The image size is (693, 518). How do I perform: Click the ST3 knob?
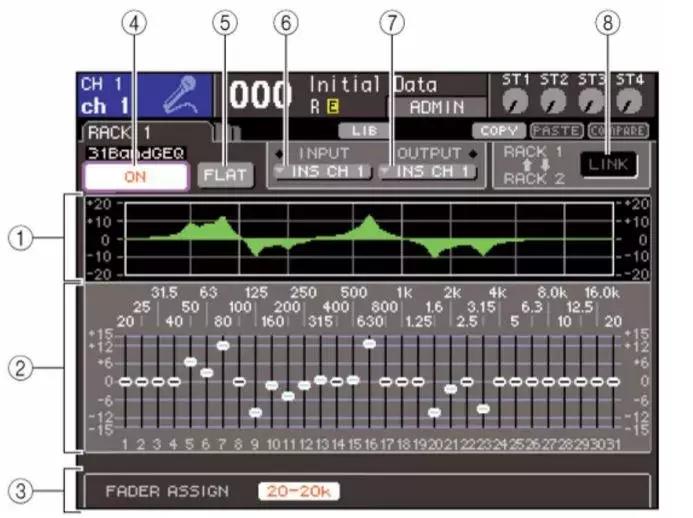click(x=591, y=101)
